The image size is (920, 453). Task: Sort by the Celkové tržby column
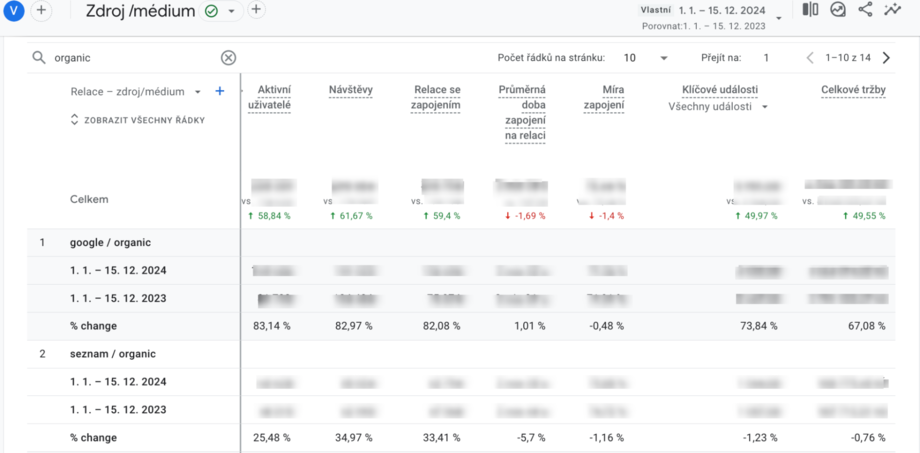pyautogui.click(x=853, y=91)
